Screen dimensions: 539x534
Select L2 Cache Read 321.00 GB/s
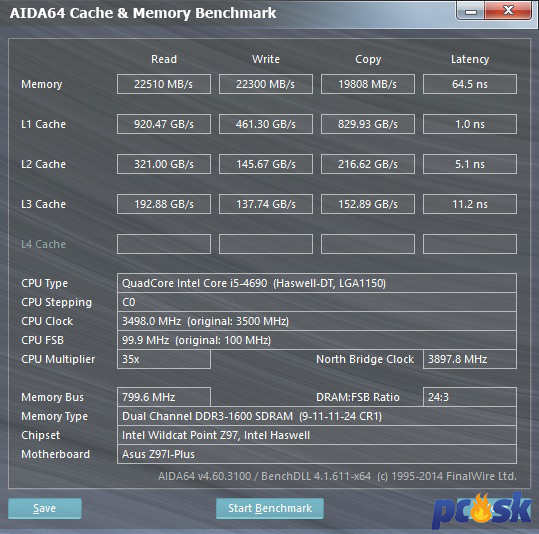[164, 164]
